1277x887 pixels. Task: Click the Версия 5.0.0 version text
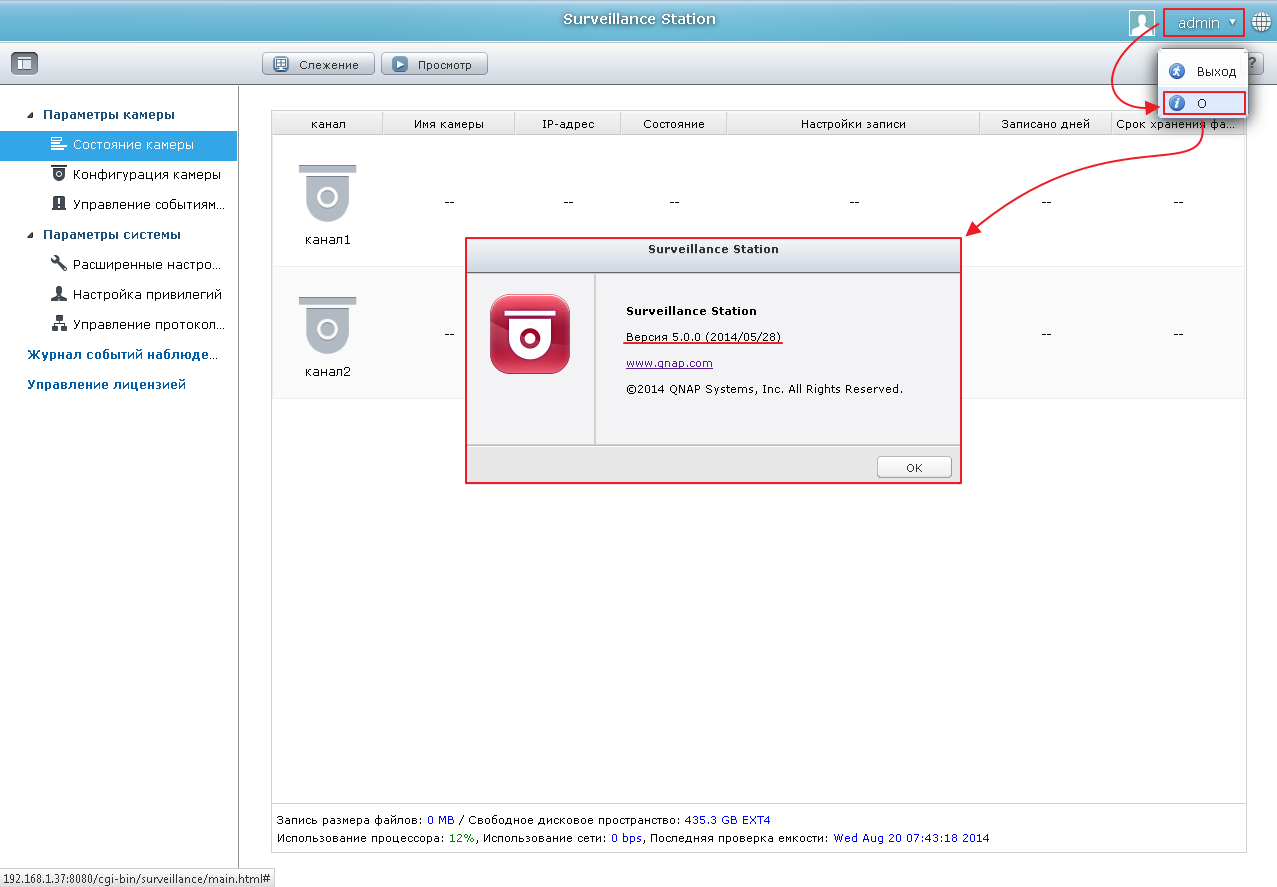coord(704,337)
